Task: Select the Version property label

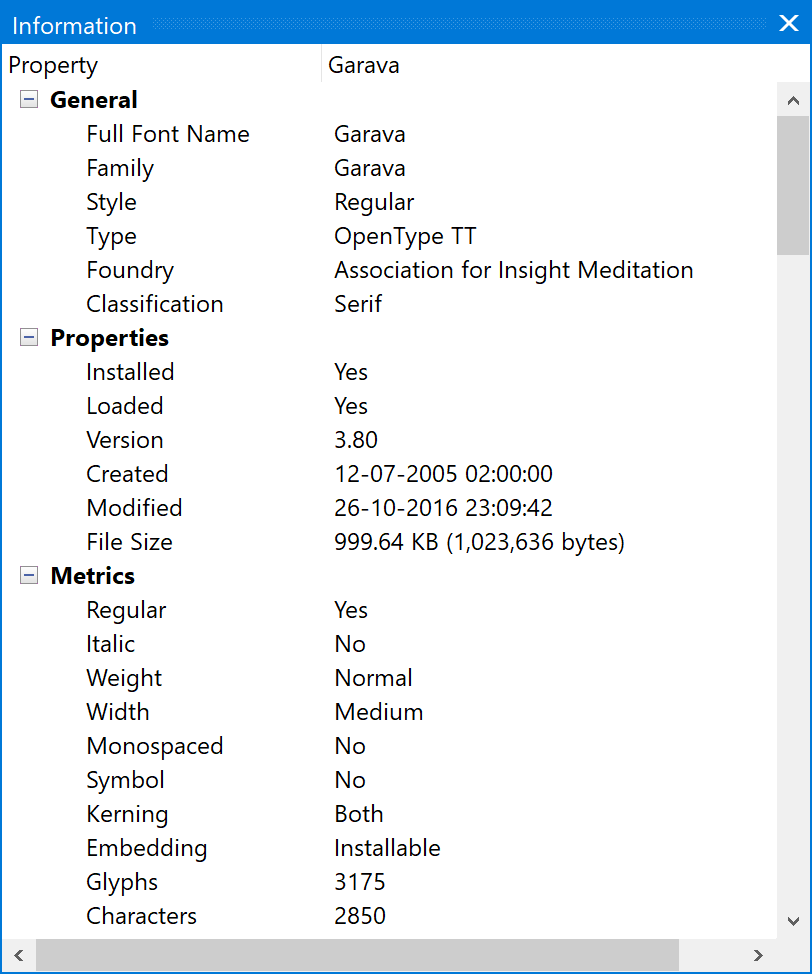Action: click(x=124, y=440)
